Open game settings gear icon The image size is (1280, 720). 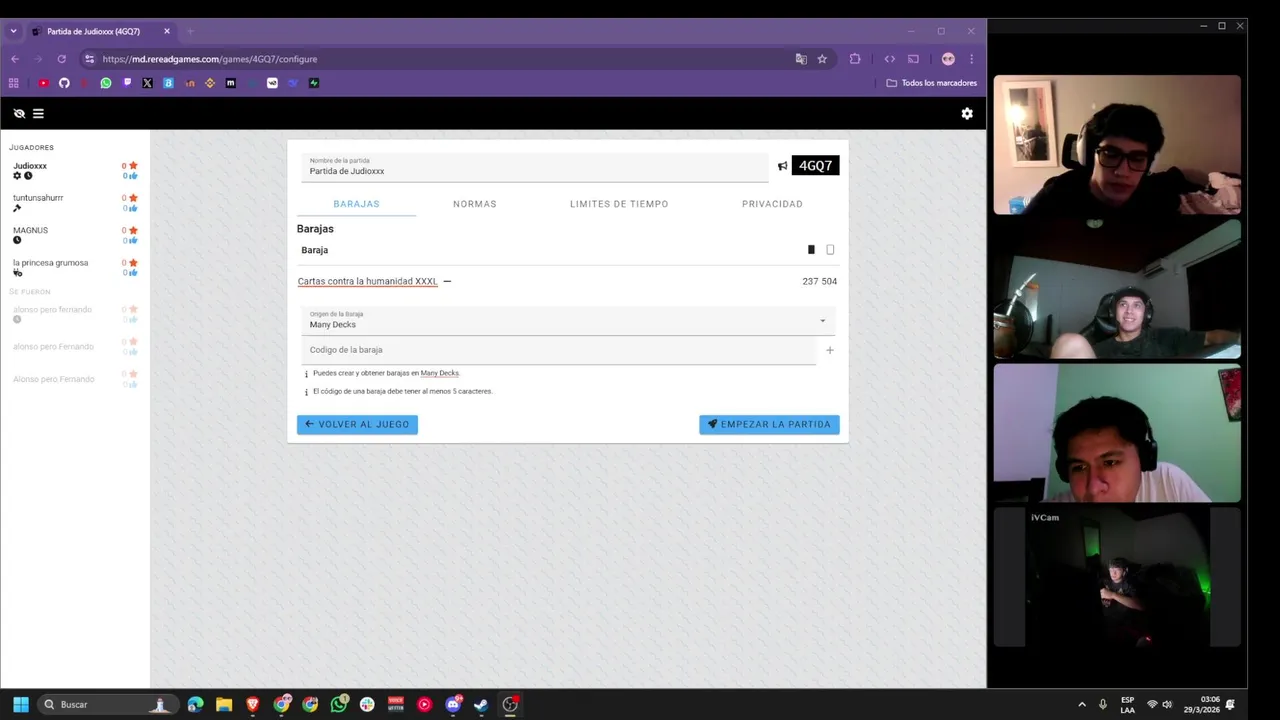click(967, 114)
